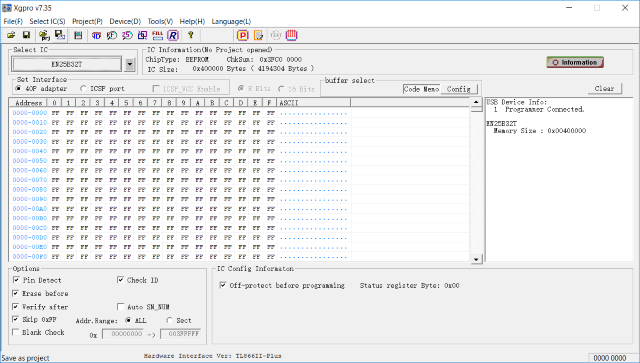Click the buffer compare toolbar icon
Viewport: 640px width, 363px height.
(x=142, y=36)
